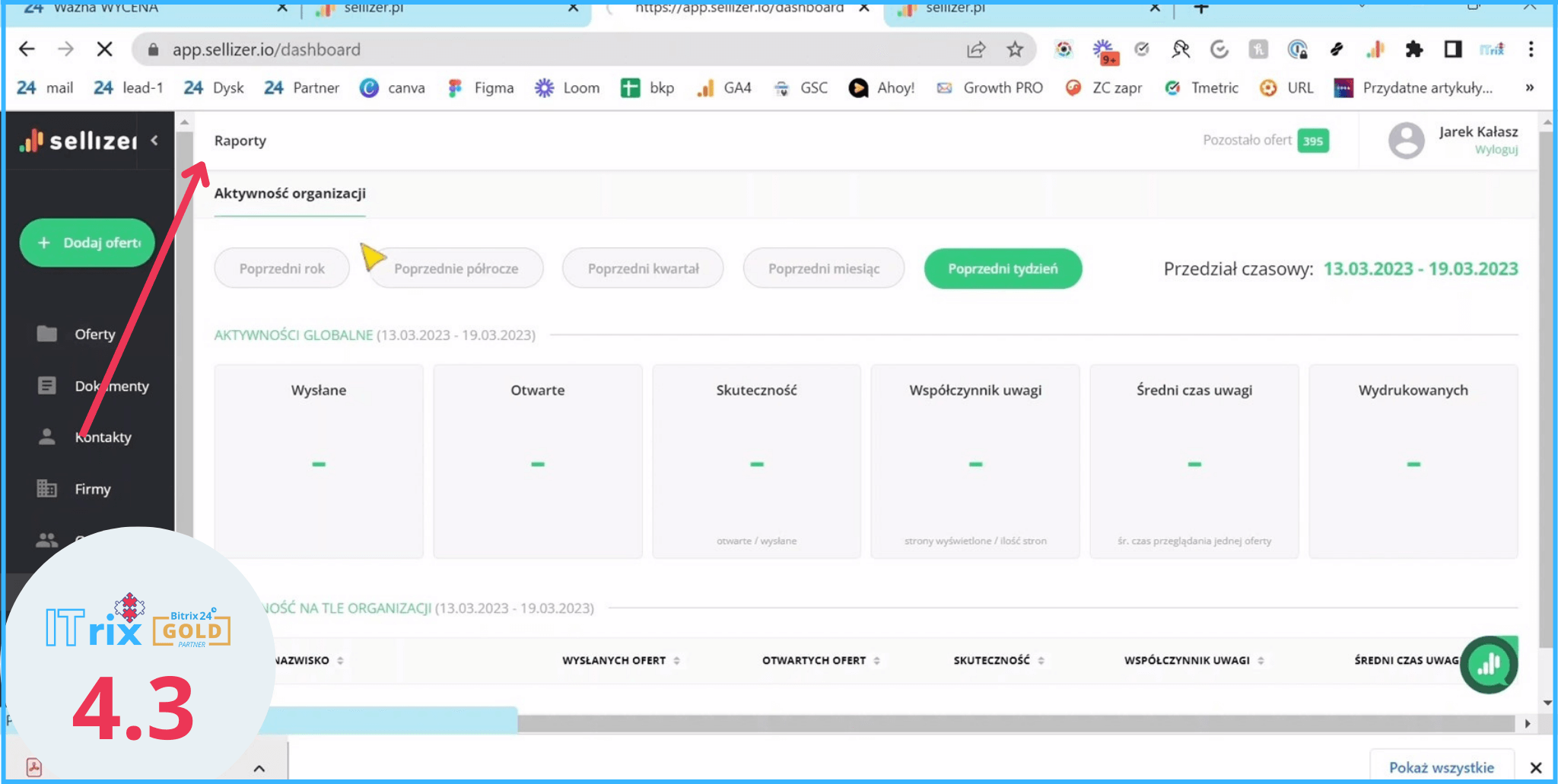
Task: Open the browser extensions puzzle icon
Action: pos(1413,50)
